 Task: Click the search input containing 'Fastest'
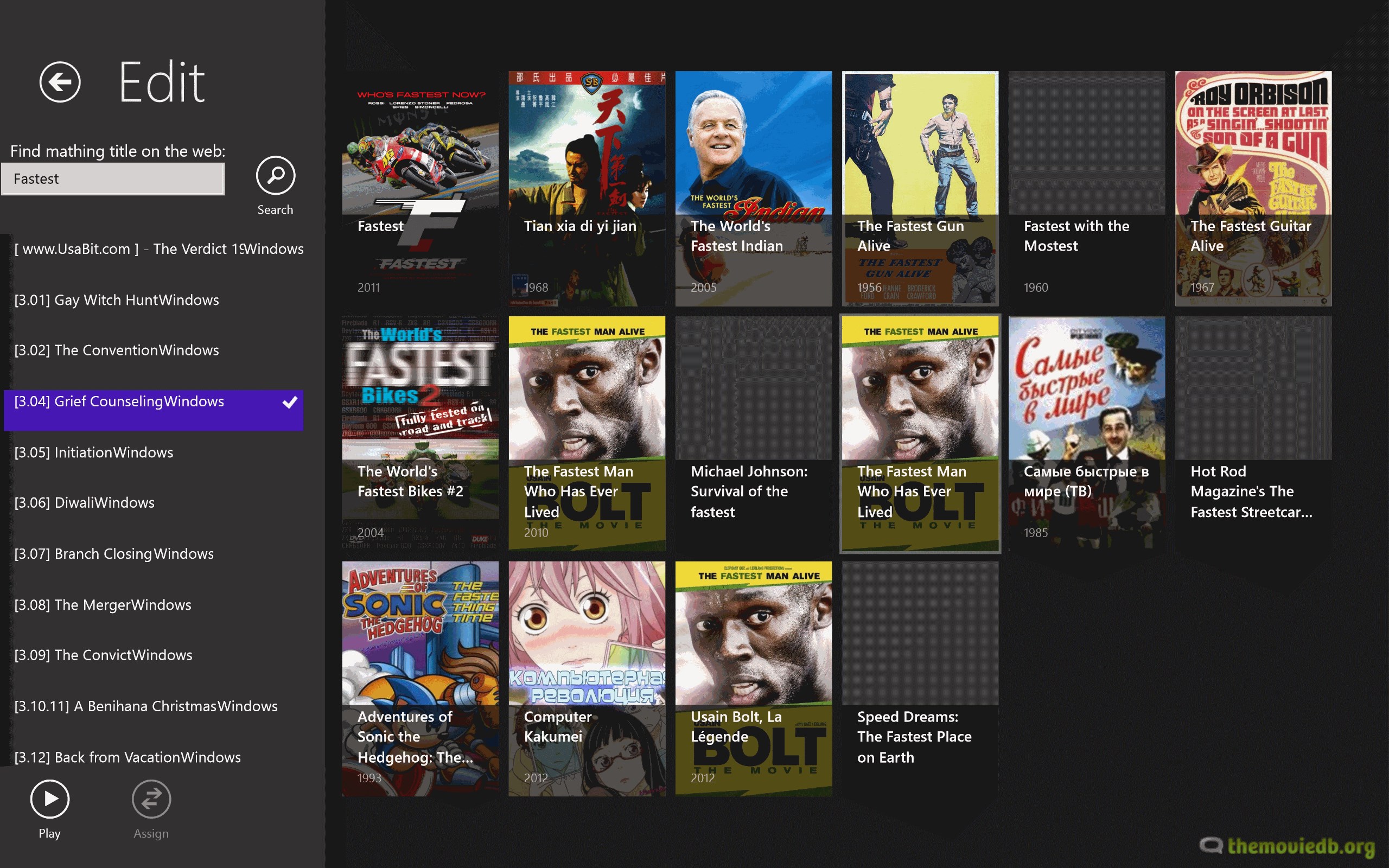pyautogui.click(x=113, y=178)
